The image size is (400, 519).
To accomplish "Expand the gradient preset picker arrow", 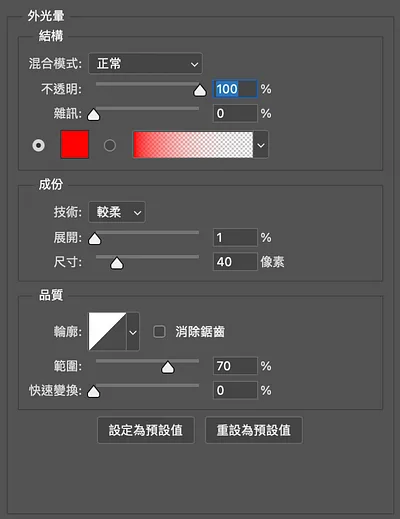I will coord(261,145).
